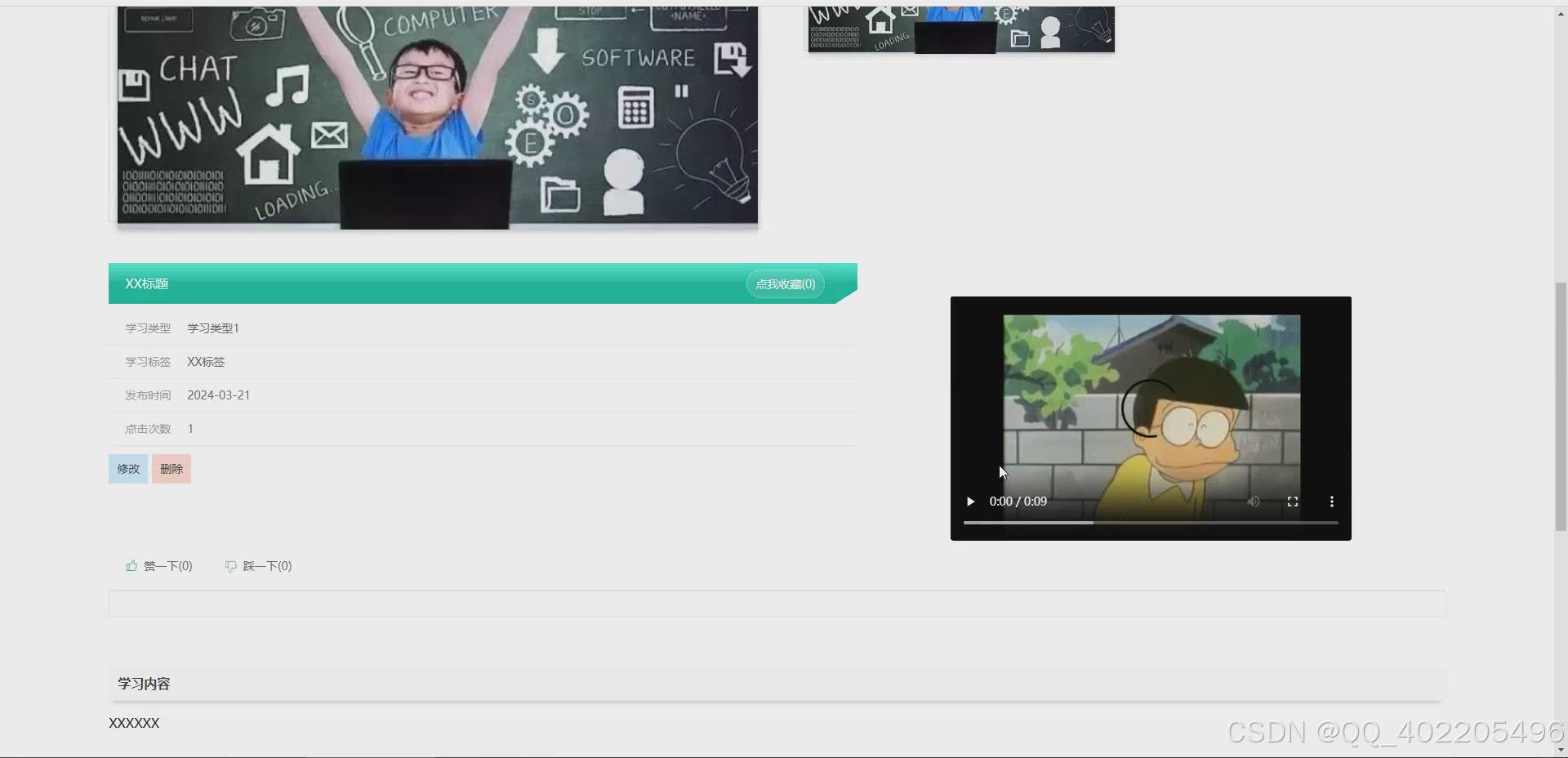Click the page vertical scrollbar thumb
Image resolution: width=1568 pixels, height=758 pixels.
coord(1561,407)
